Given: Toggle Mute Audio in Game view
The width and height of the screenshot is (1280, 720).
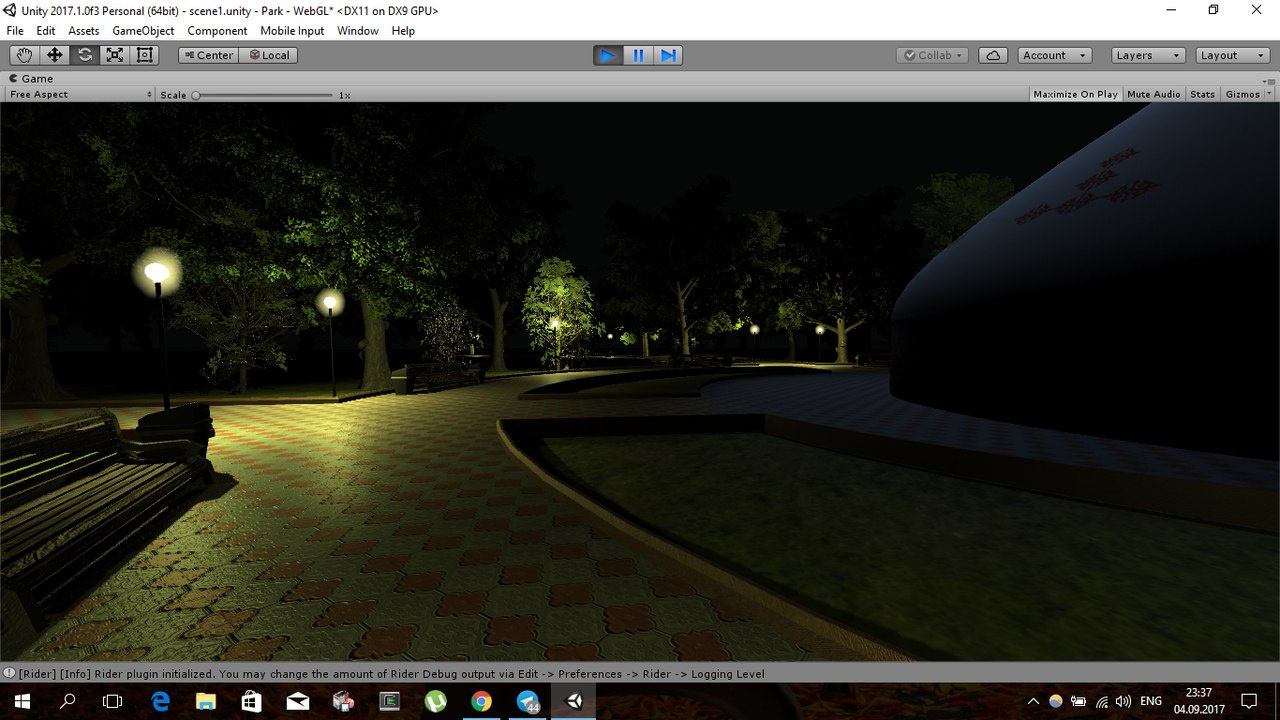Looking at the screenshot, I should (1154, 94).
